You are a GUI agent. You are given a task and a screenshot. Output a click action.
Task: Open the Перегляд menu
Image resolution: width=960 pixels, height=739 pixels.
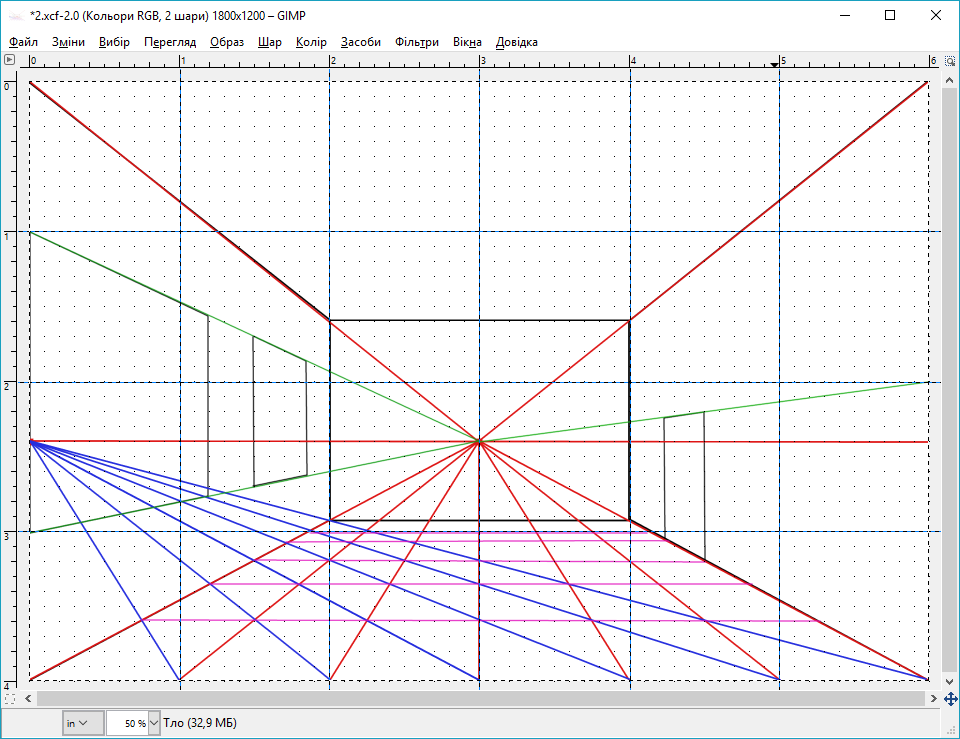coord(170,42)
